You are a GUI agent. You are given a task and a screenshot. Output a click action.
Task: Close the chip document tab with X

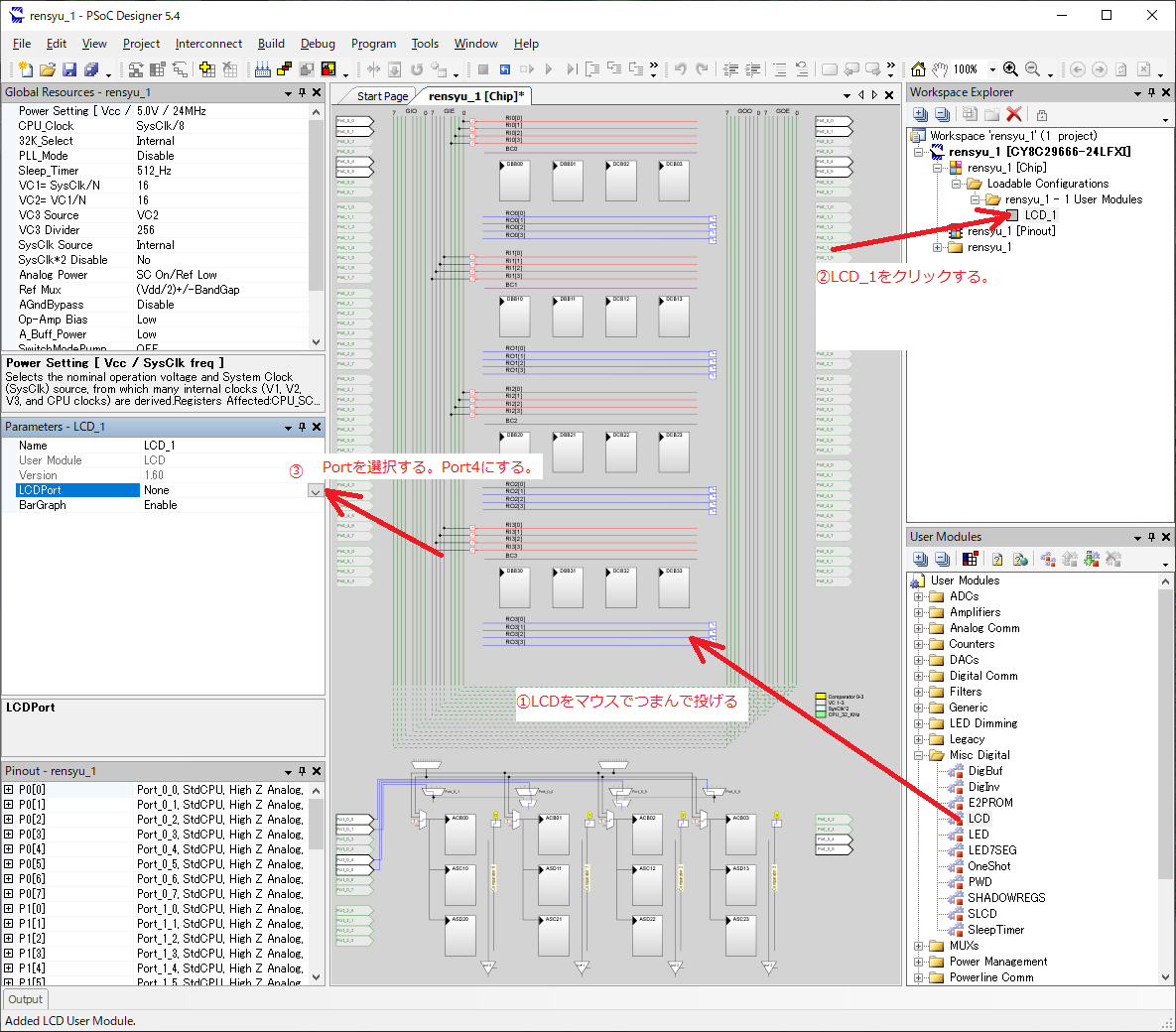tap(889, 95)
